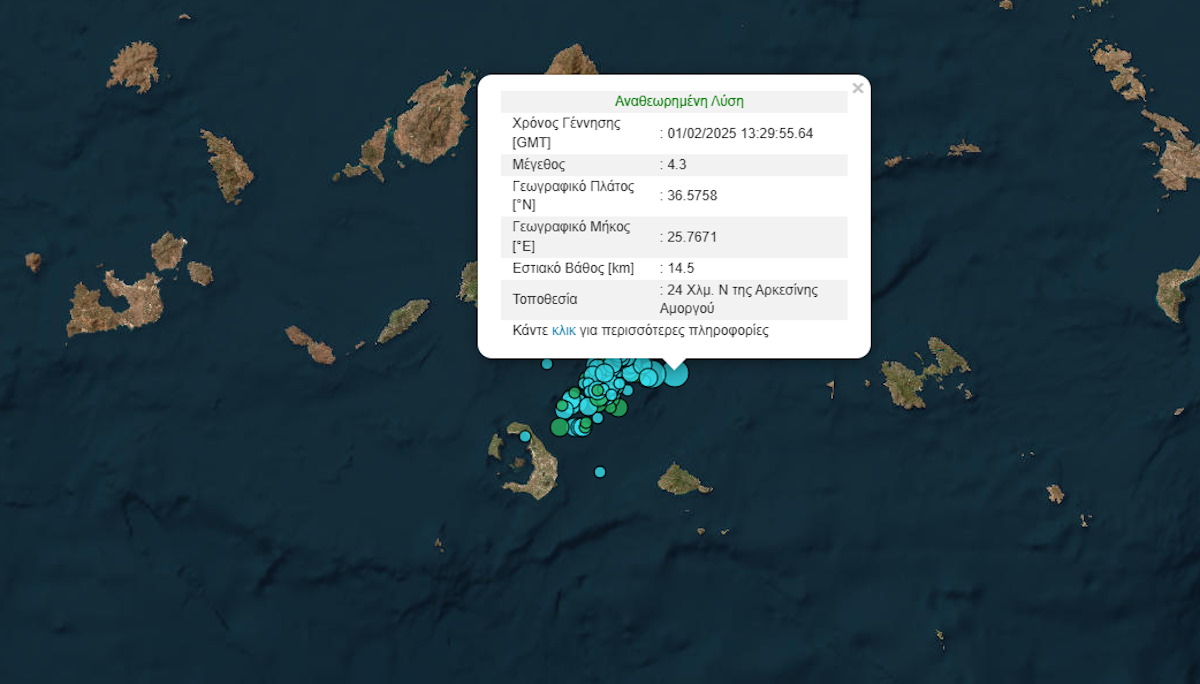
Task: Click the 'Τοποθεσία' label
Action: [x=545, y=299]
